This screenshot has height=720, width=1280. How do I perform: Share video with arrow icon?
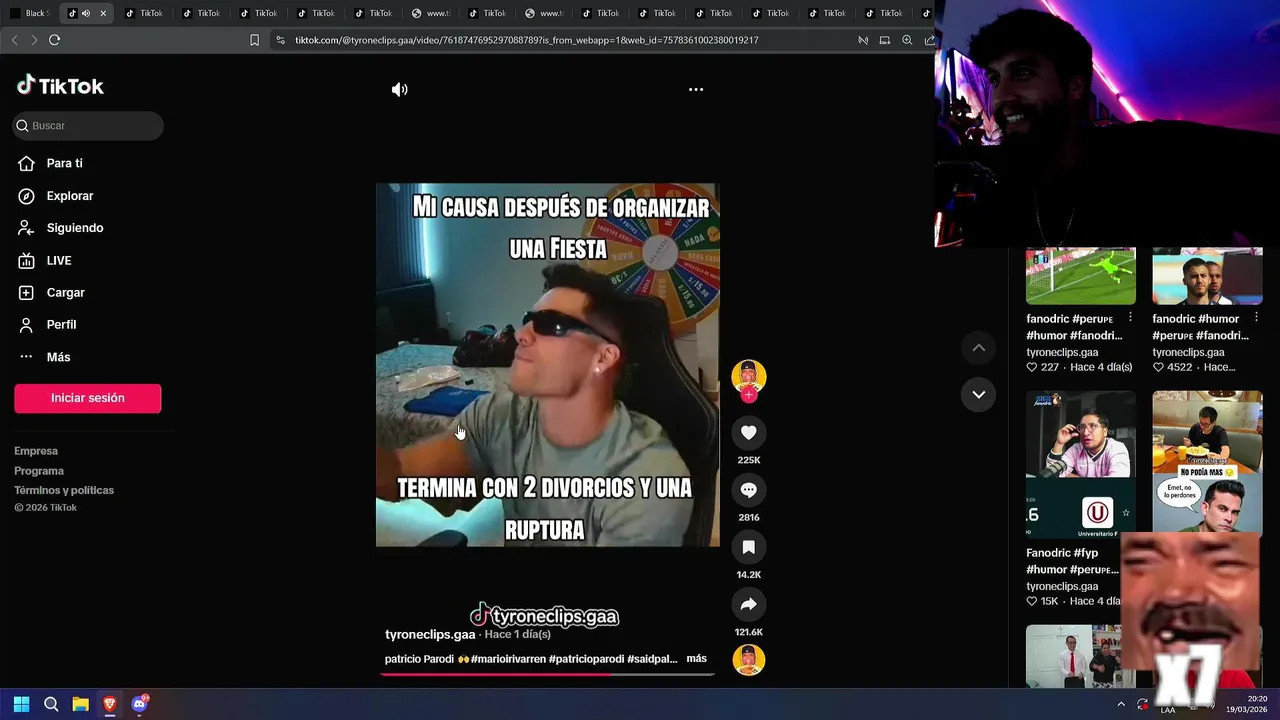click(x=748, y=604)
